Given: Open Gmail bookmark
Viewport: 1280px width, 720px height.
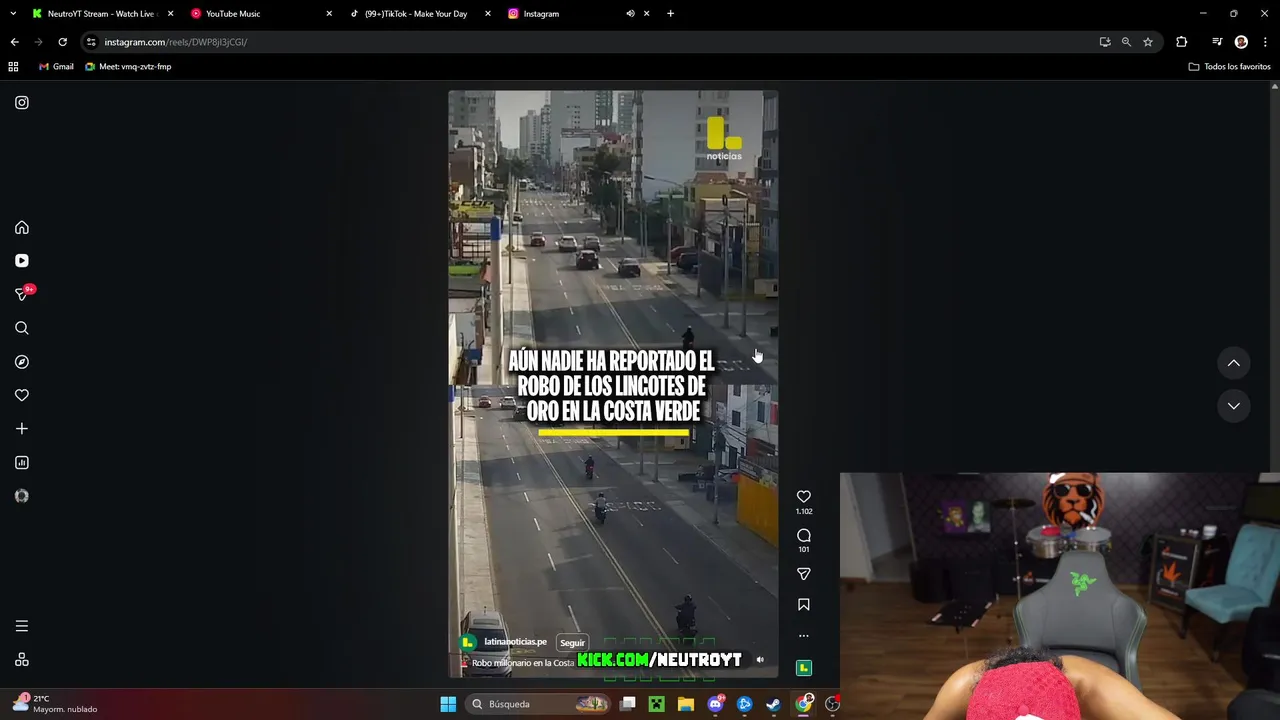Looking at the screenshot, I should [x=56, y=67].
